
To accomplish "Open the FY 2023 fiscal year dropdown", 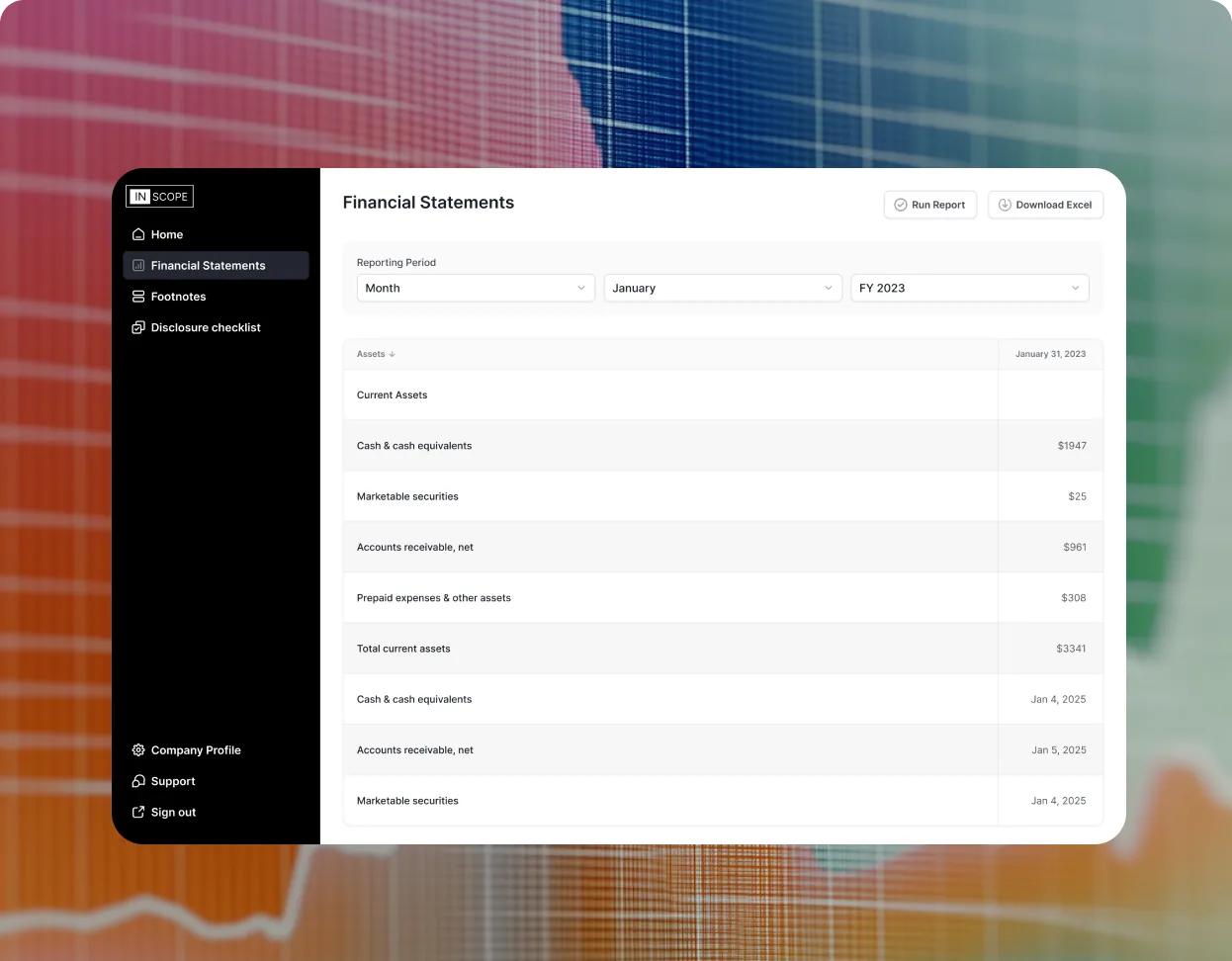I will click(969, 288).
